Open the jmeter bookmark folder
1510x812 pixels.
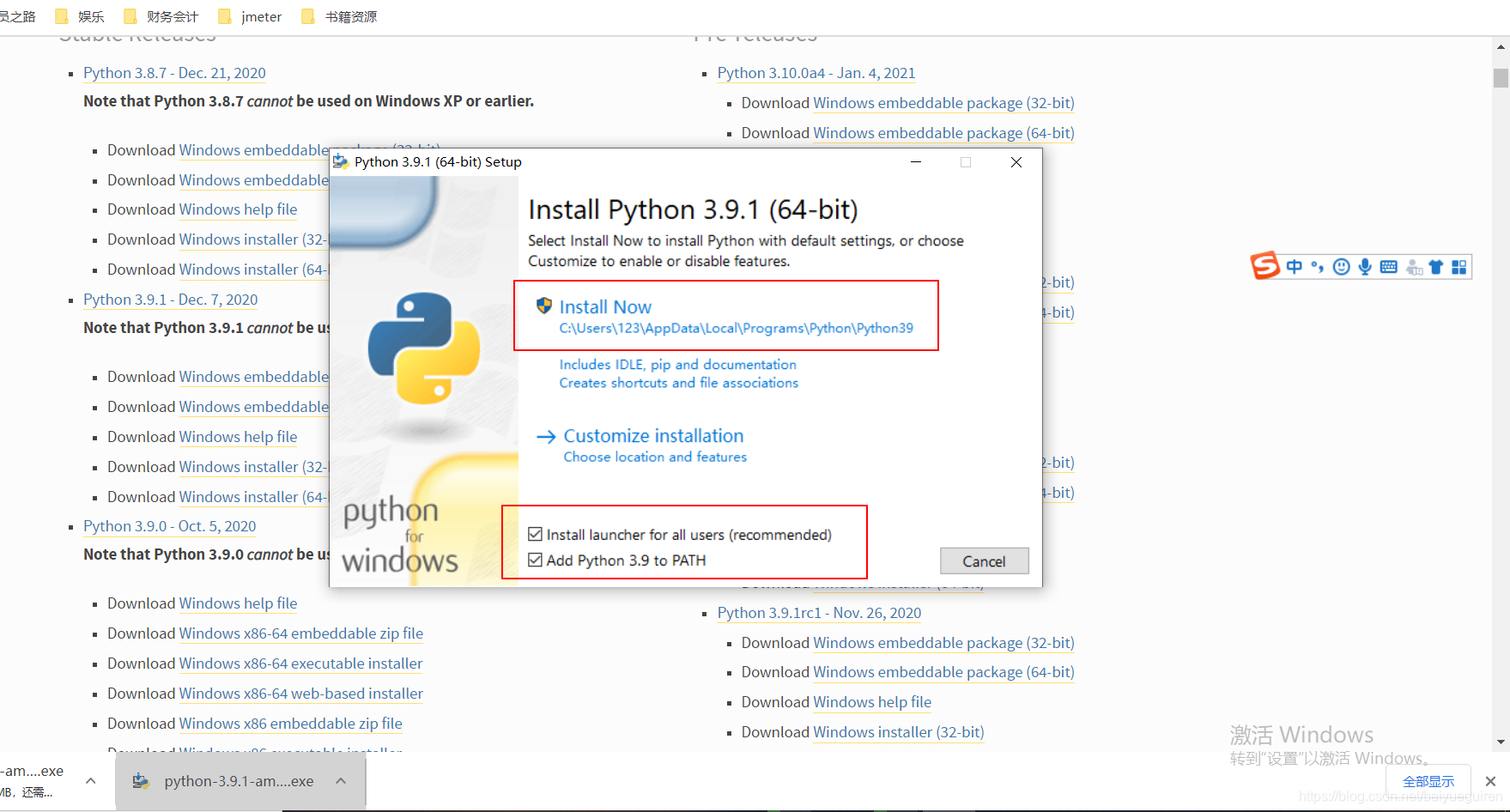(x=250, y=16)
